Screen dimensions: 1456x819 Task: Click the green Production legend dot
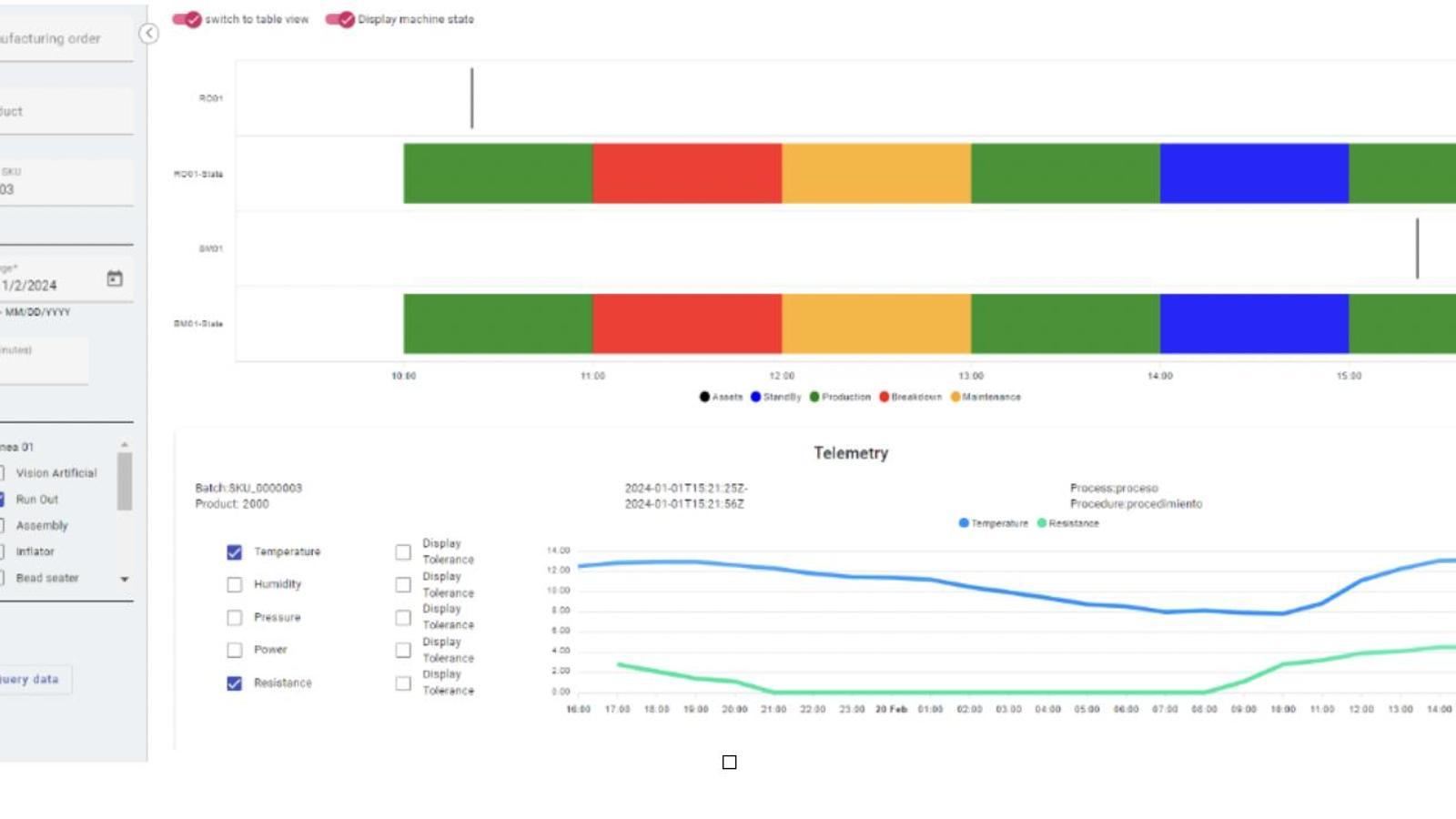click(x=814, y=397)
